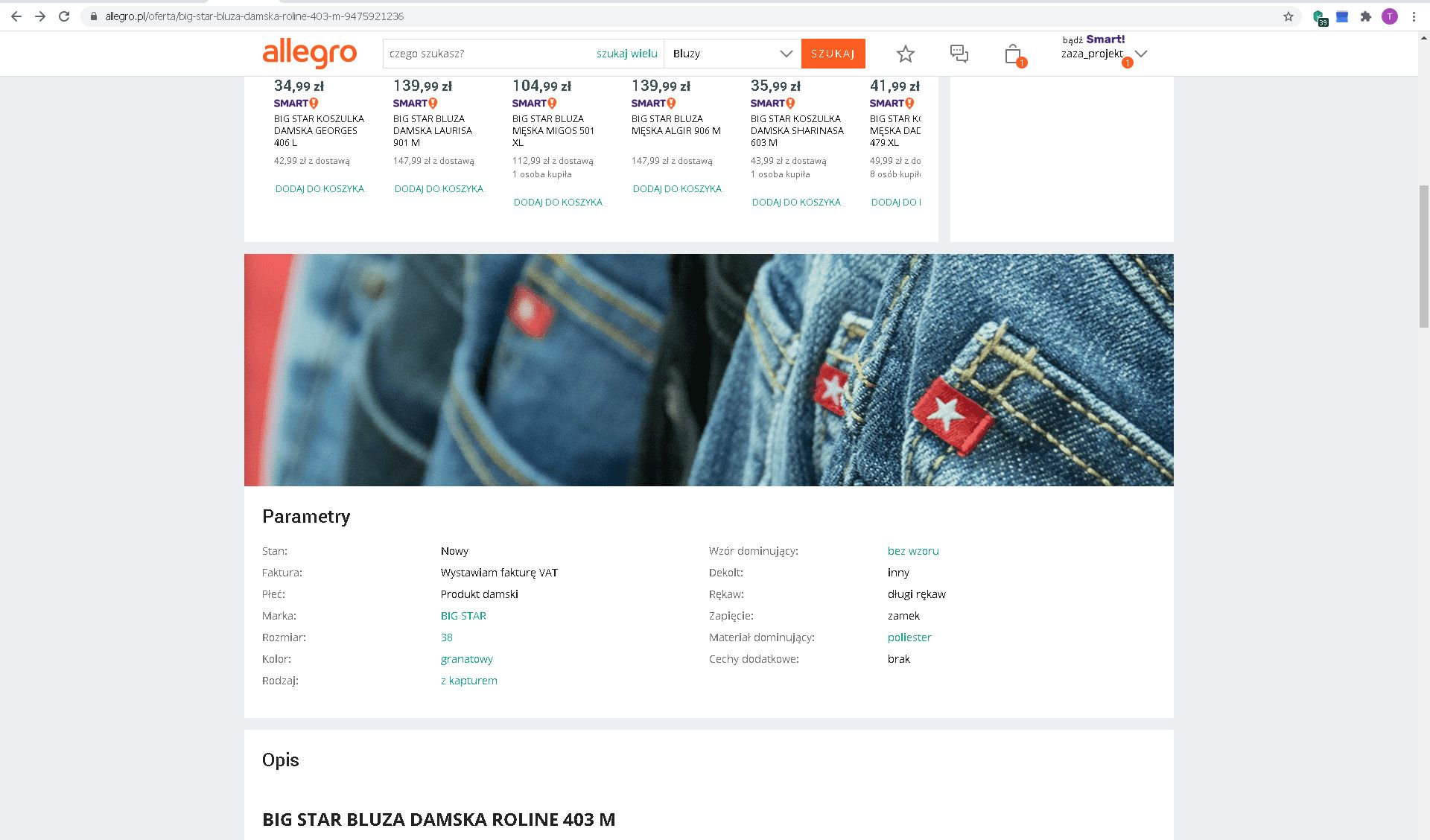The image size is (1430, 840).
Task: Click the 'z kapturem' parameter link
Action: pos(468,681)
